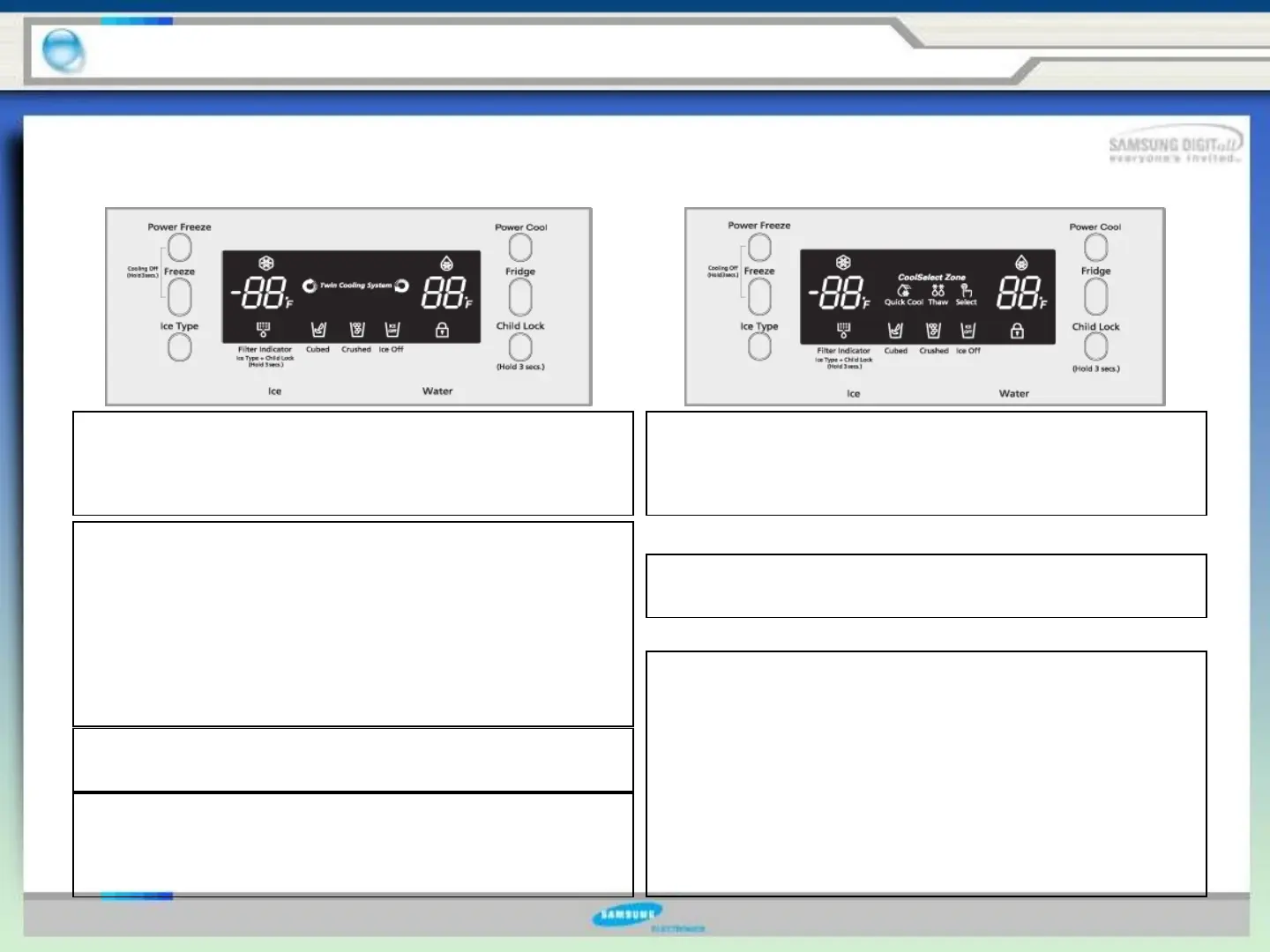1270x952 pixels.
Task: Click '(Hold 3 secs.)' under CoolSelect Child Lock
Action: click(1096, 368)
